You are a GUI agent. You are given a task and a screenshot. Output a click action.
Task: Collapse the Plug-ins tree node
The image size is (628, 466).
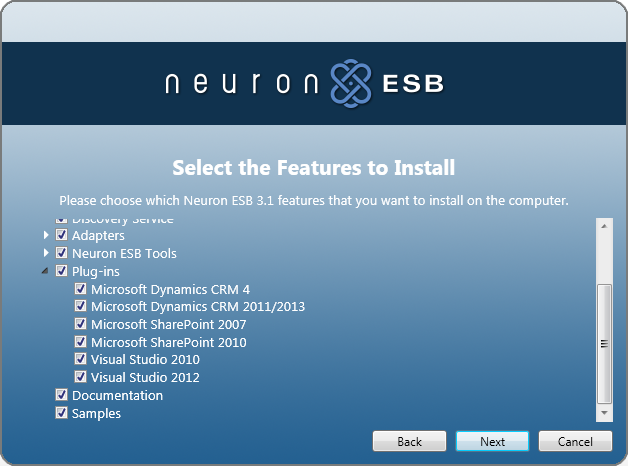(45, 271)
